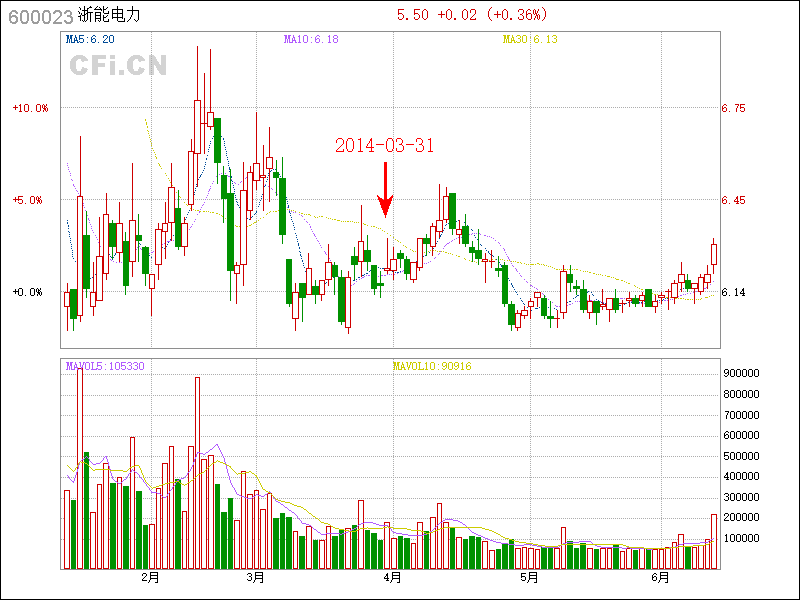Viewport: 800px width, 600px height.
Task: Select the 2014-03-31 date annotation
Action: tap(384, 146)
